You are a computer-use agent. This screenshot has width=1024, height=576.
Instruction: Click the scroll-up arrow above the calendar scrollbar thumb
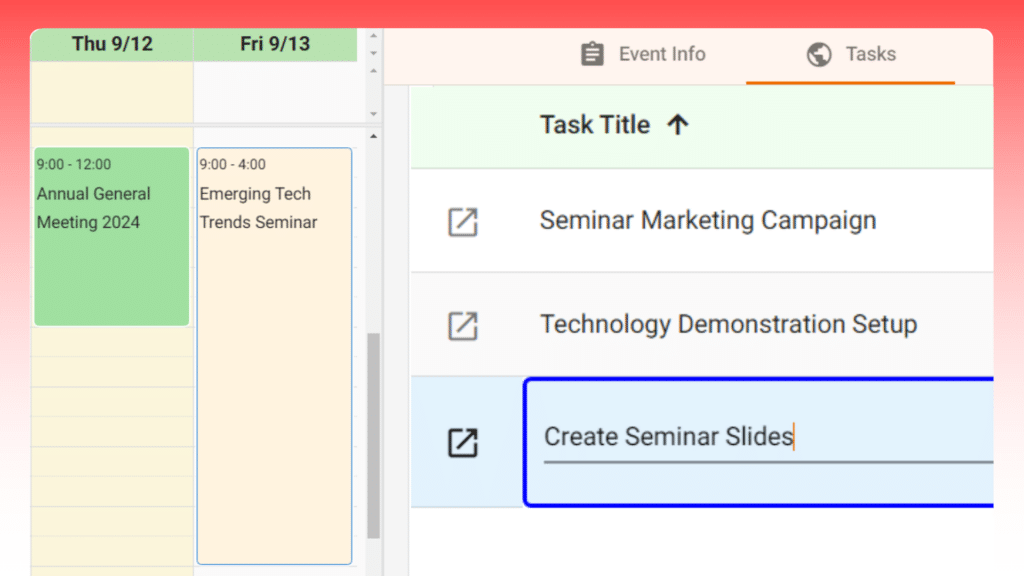[x=374, y=136]
